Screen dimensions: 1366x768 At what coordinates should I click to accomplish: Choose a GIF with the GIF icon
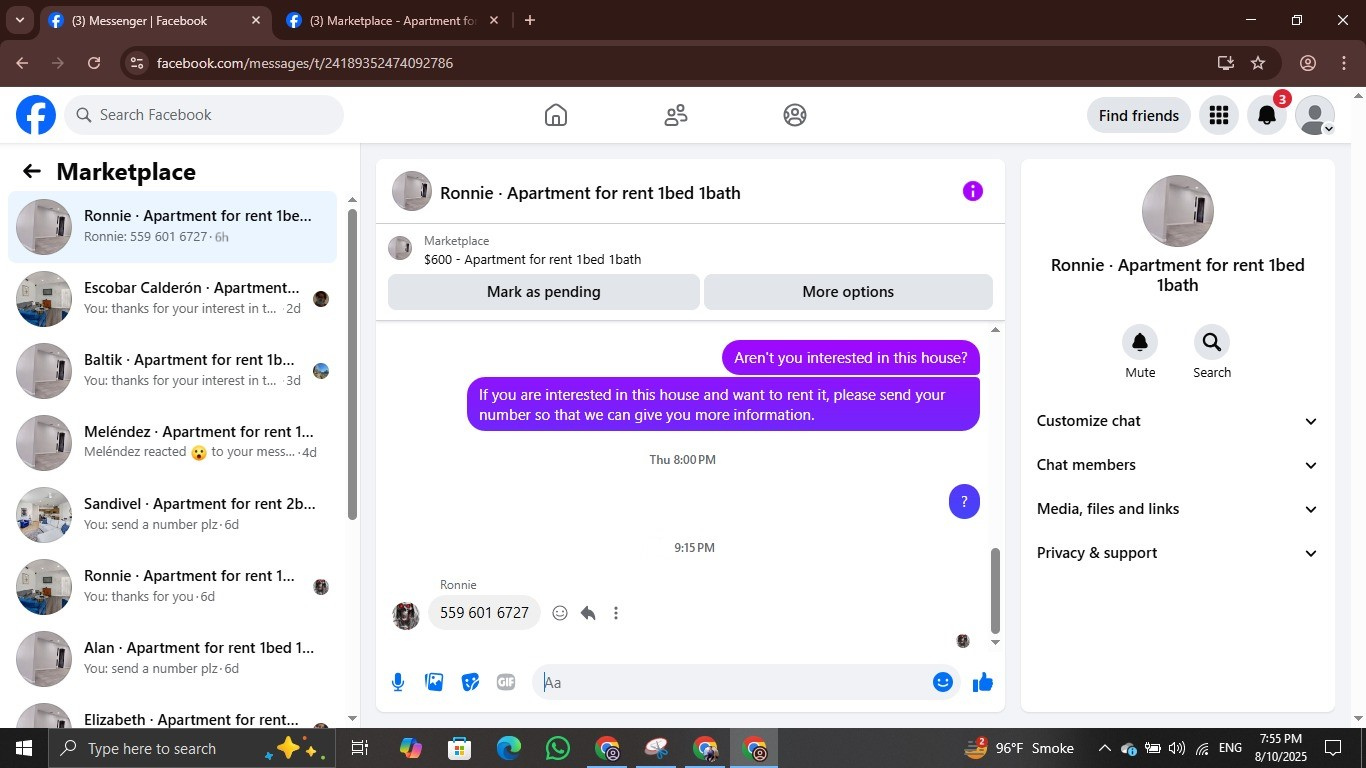point(506,682)
